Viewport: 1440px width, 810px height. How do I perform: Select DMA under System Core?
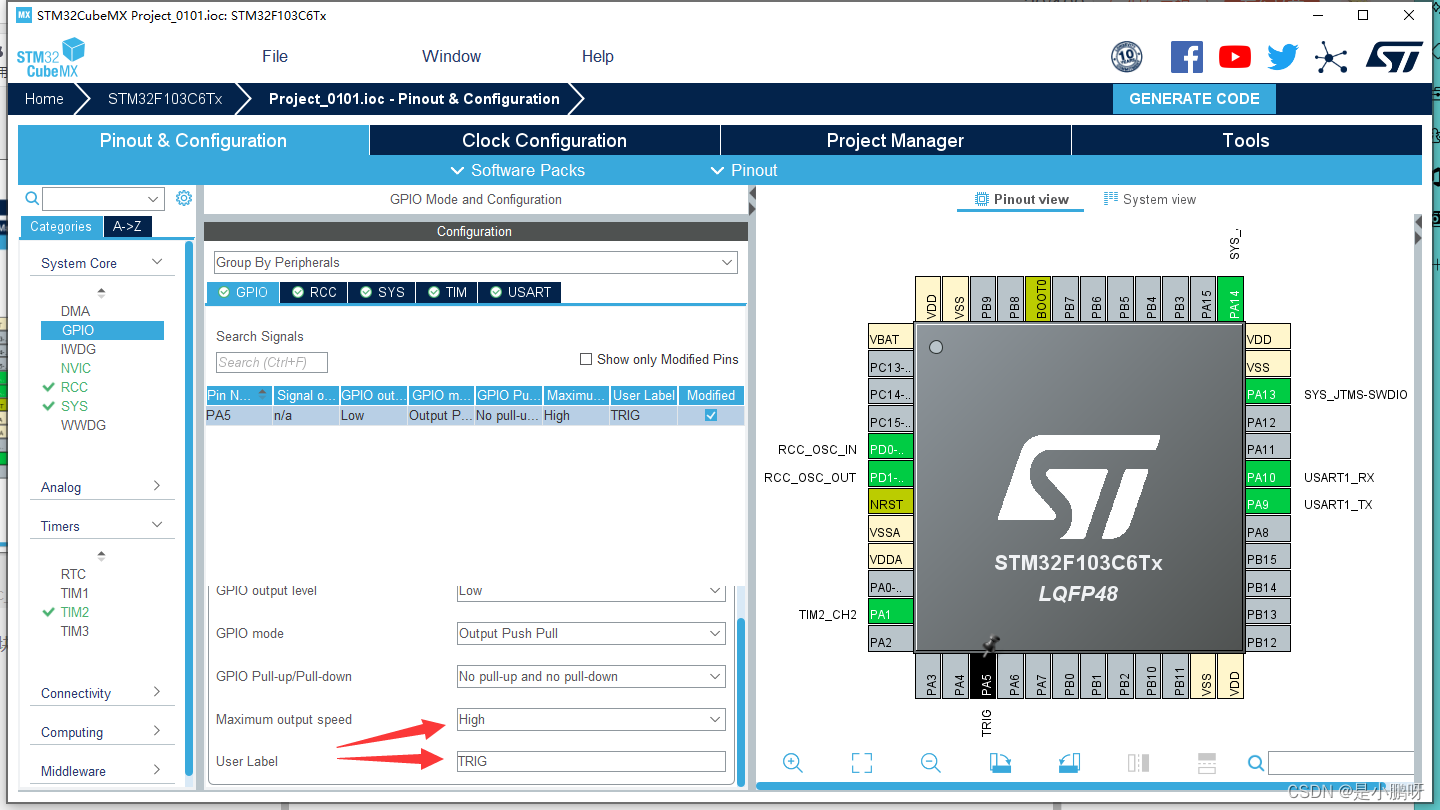click(75, 311)
